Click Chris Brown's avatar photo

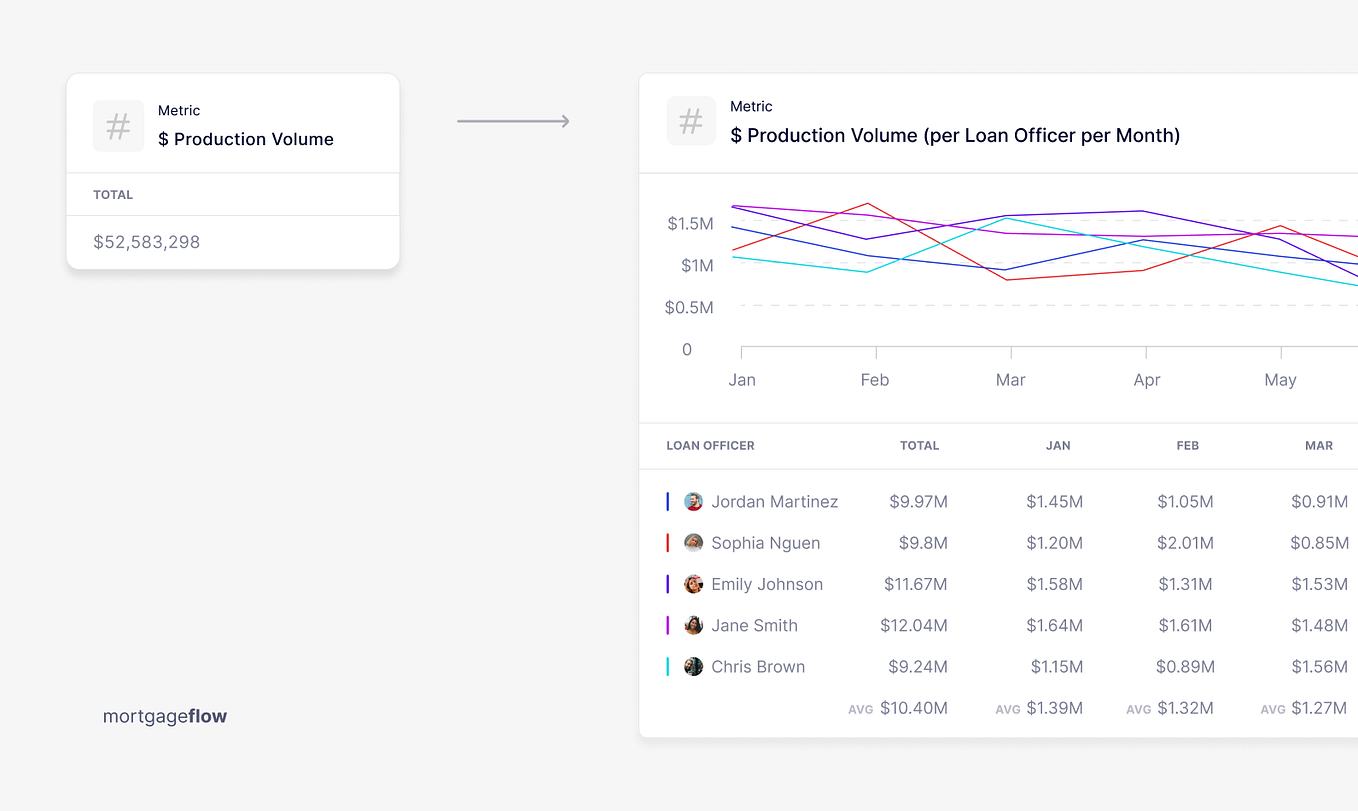coord(693,666)
